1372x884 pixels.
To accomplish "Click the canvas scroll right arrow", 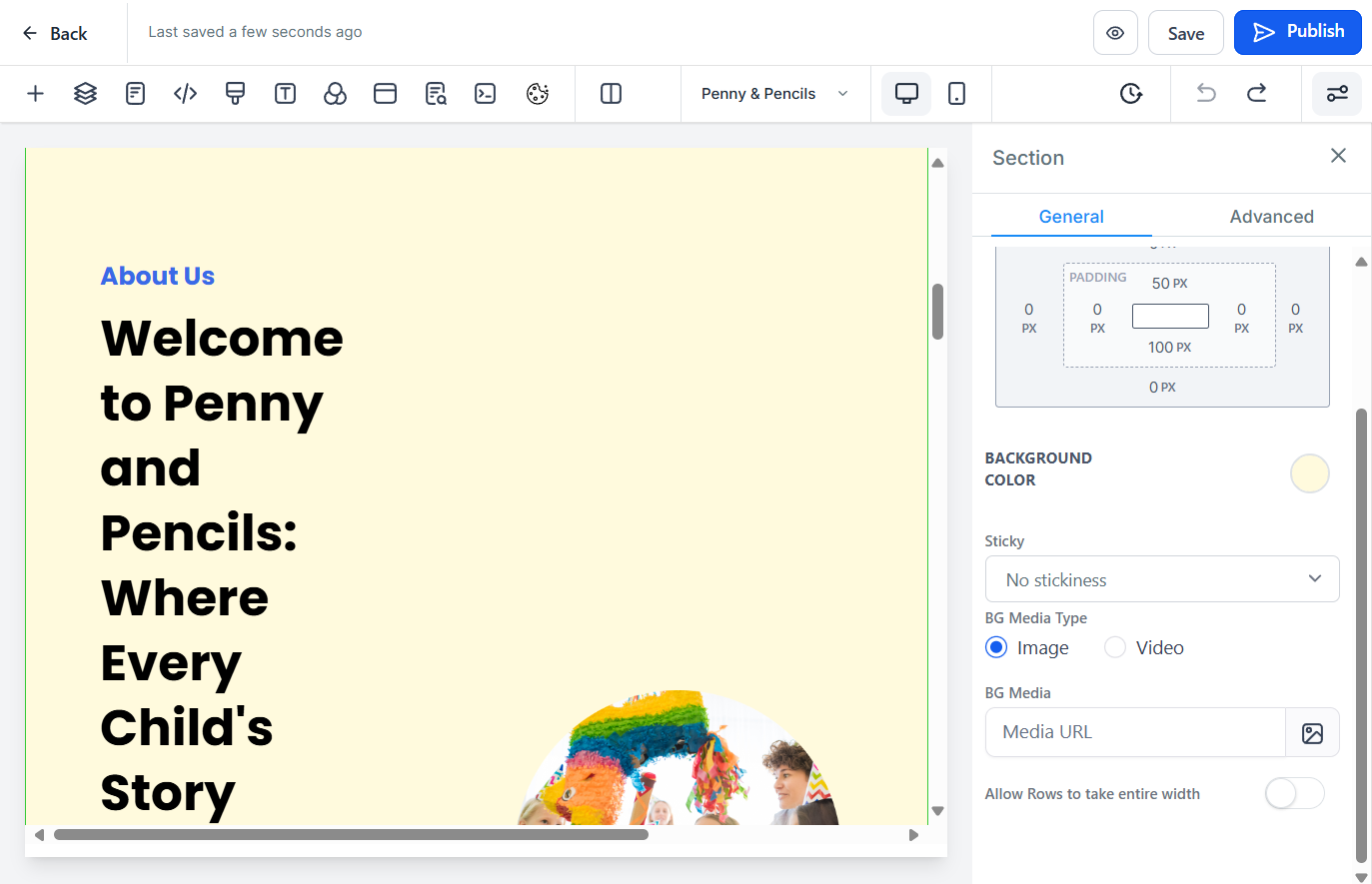I will 913,835.
